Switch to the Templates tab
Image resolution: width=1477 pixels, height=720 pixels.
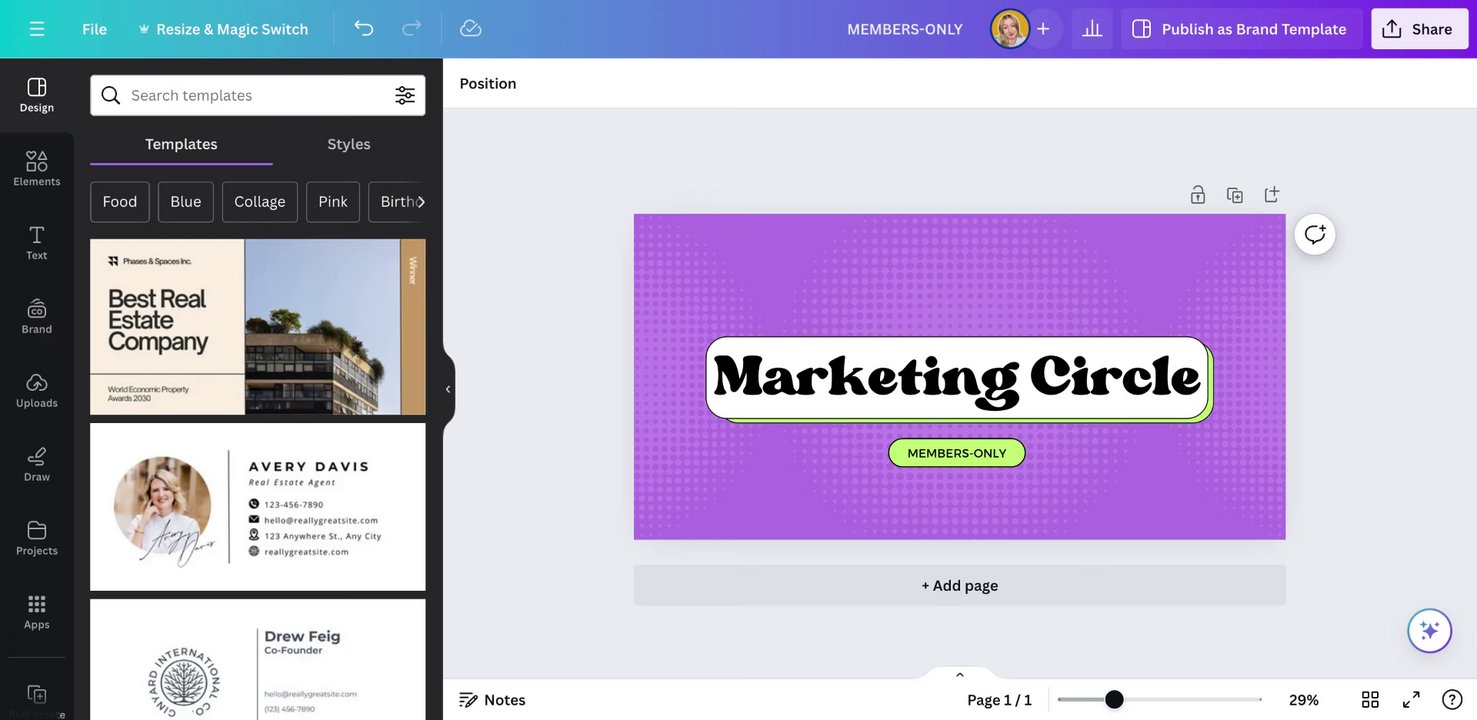tap(181, 144)
